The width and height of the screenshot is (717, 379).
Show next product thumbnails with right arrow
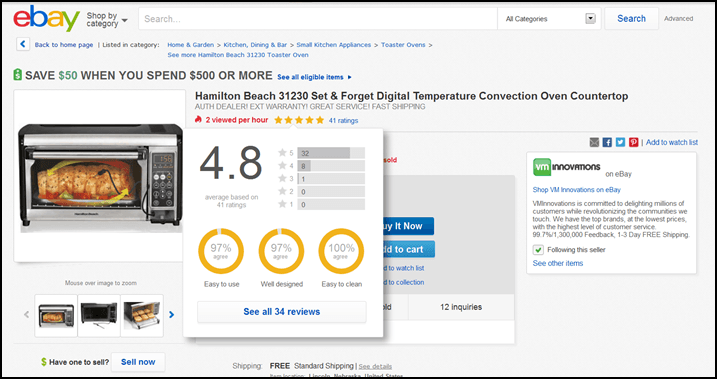pos(171,315)
